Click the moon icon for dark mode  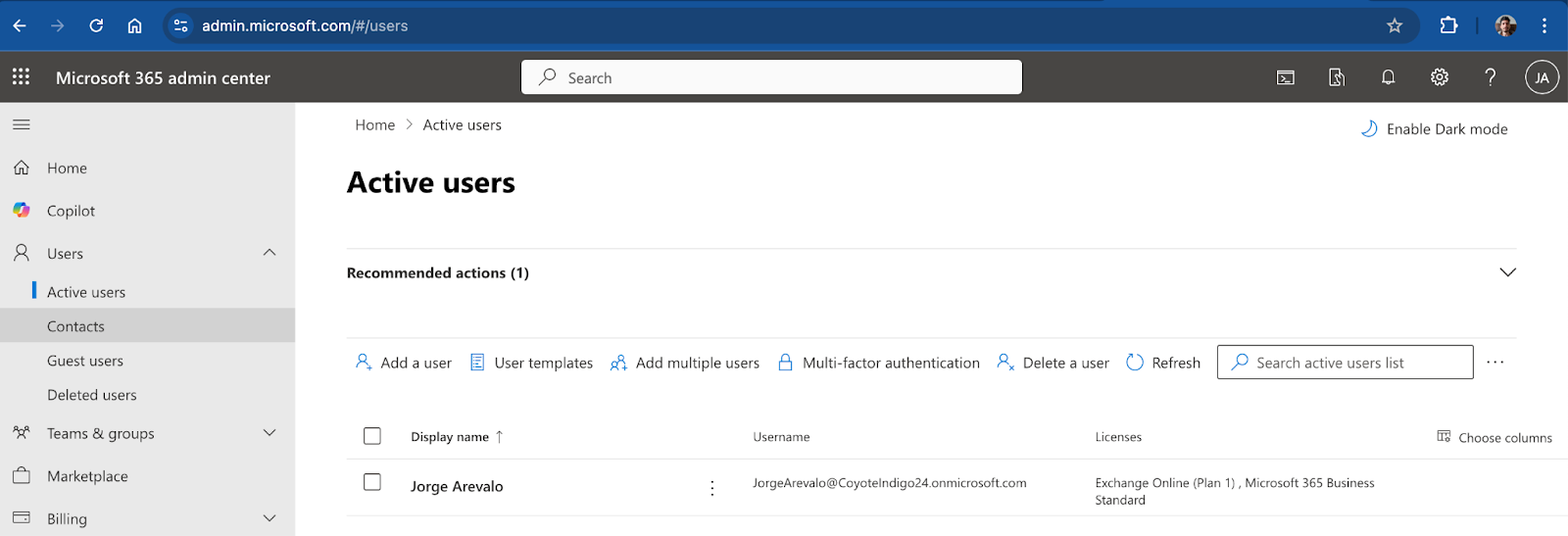[1370, 128]
